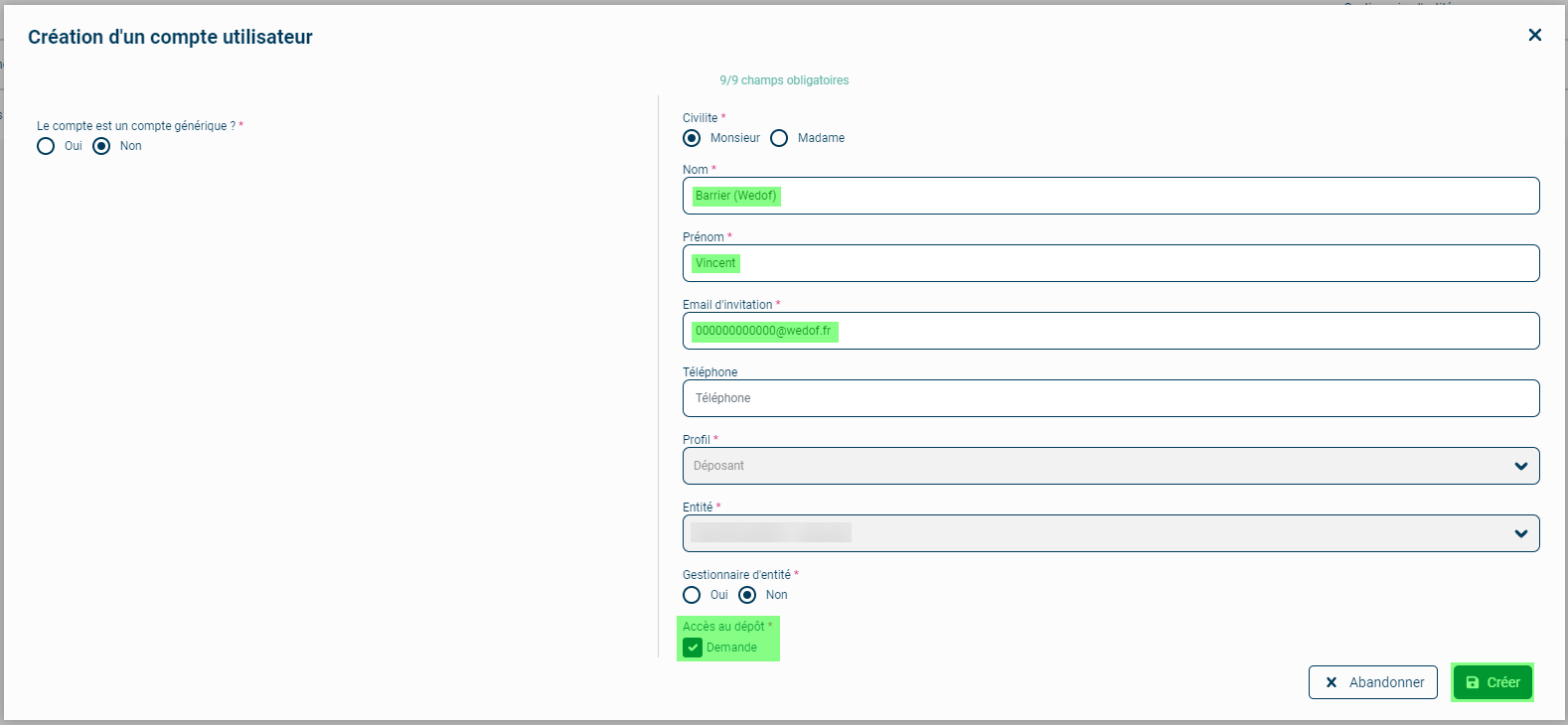The image size is (1568, 725).
Task: Click the Entité dropdown chevron
Action: [1520, 533]
